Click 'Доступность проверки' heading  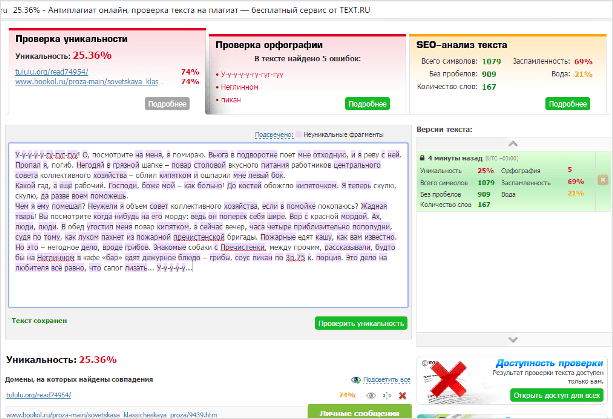[x=549, y=363]
